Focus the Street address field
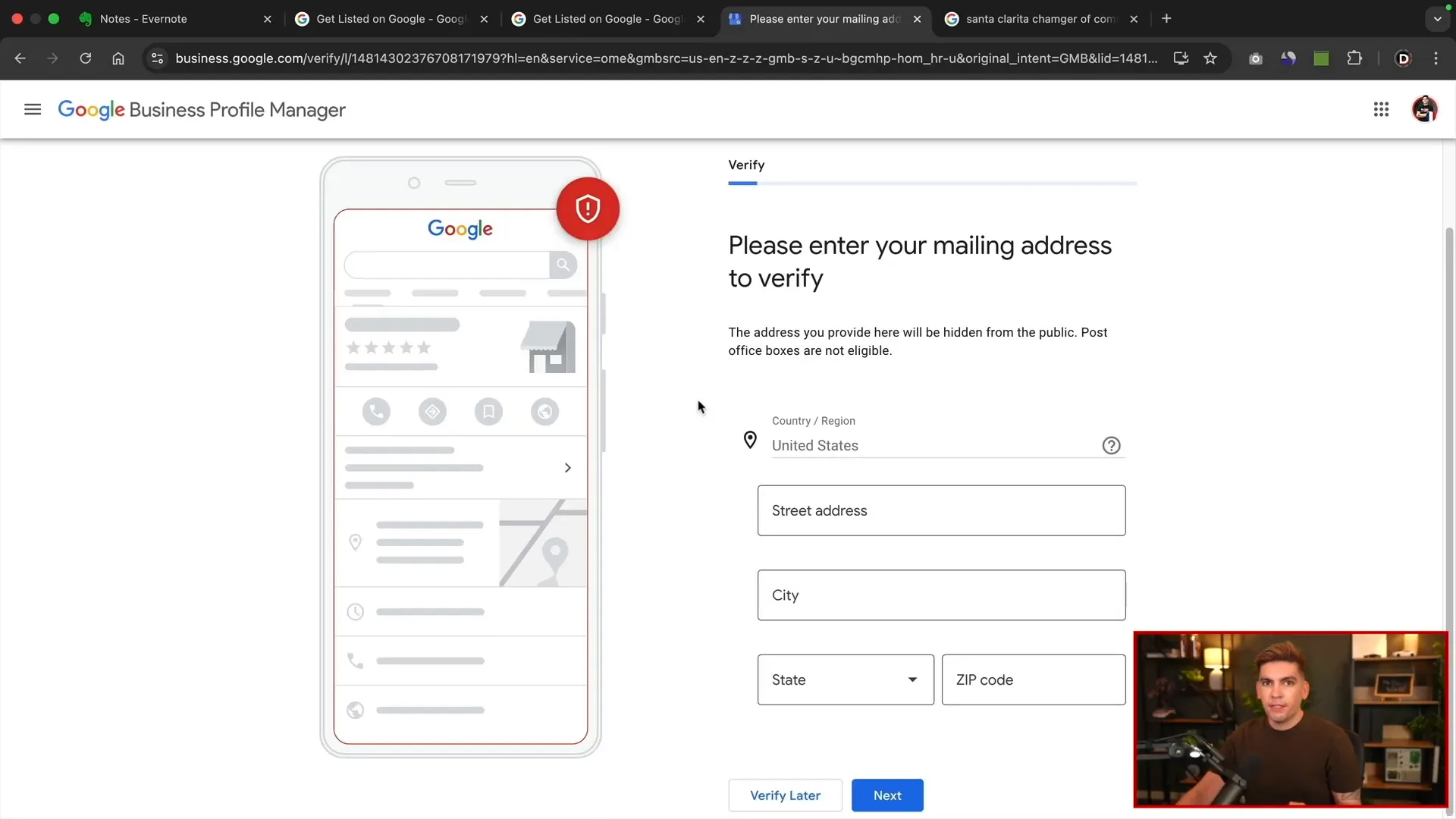This screenshot has height=819, width=1456. (x=941, y=510)
